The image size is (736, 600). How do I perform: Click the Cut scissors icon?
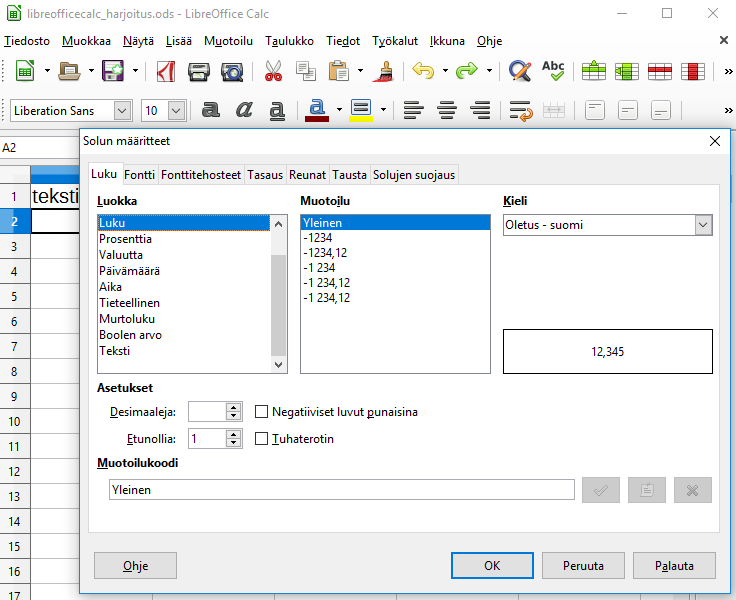point(273,71)
